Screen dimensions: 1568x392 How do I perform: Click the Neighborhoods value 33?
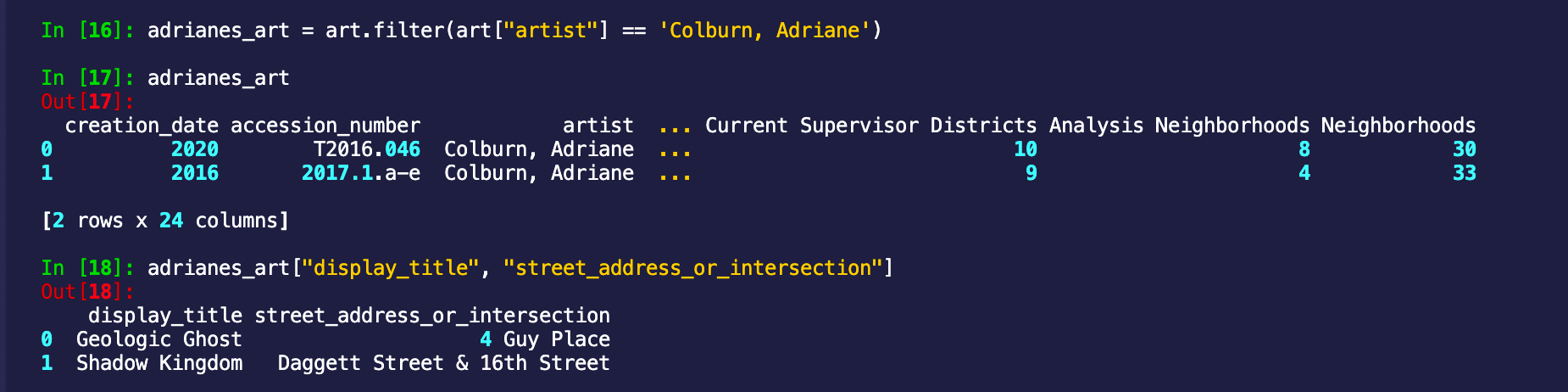pos(1464,173)
